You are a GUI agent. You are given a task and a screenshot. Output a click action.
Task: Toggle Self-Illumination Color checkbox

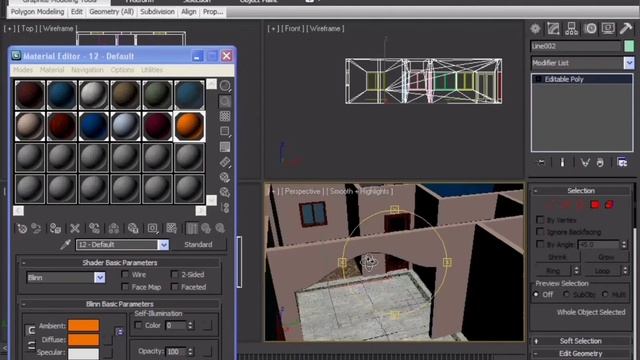138,325
